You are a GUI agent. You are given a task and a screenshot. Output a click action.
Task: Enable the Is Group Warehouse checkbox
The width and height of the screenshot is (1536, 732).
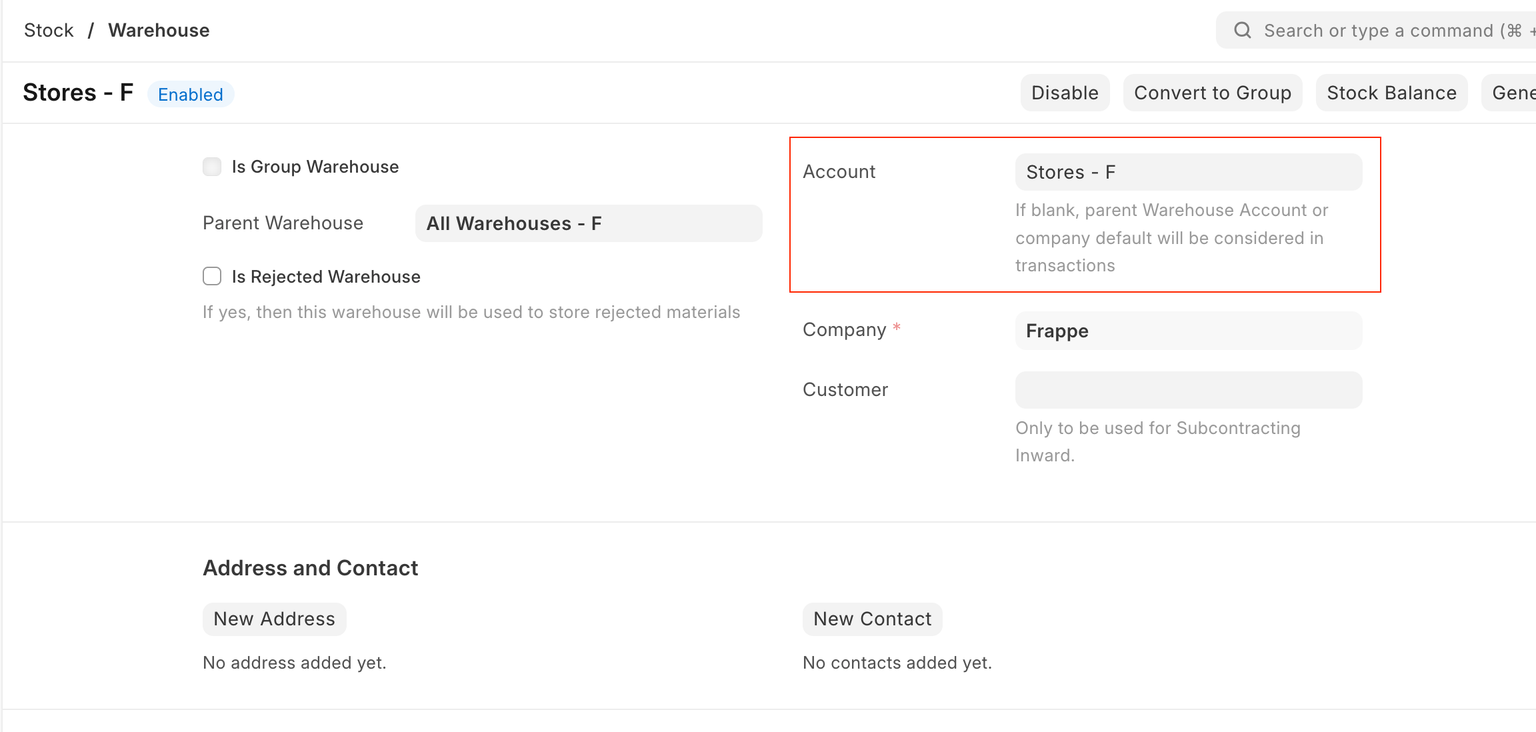coord(211,166)
